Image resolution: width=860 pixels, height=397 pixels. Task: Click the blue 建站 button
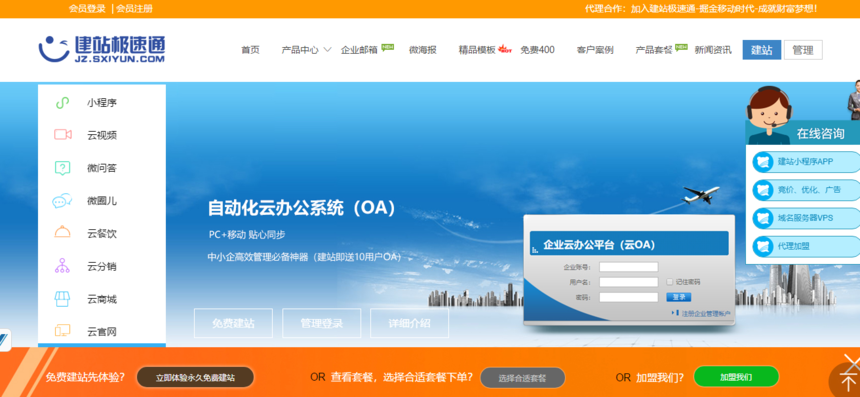tap(762, 50)
